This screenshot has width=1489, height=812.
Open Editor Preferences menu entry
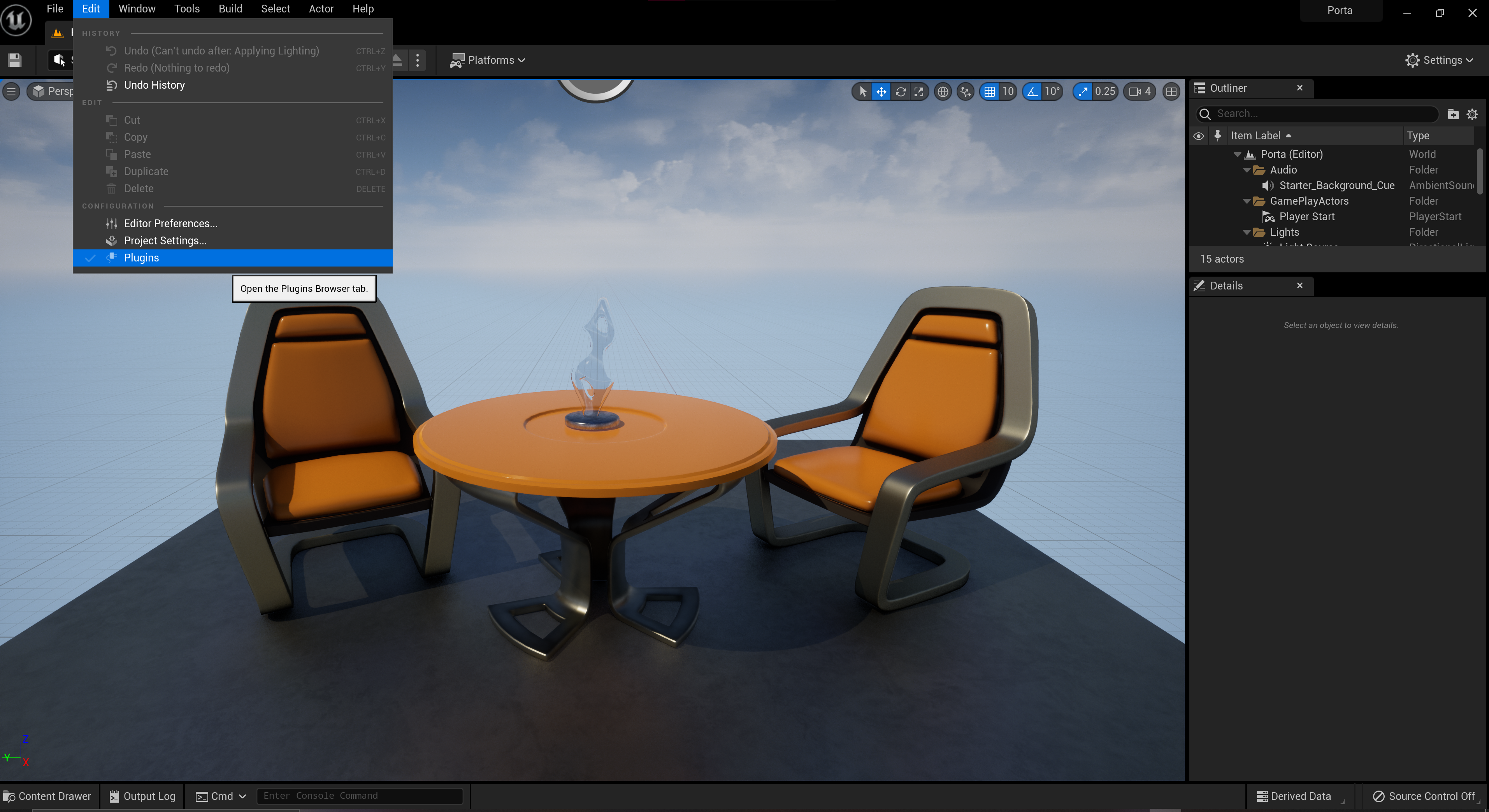[170, 223]
